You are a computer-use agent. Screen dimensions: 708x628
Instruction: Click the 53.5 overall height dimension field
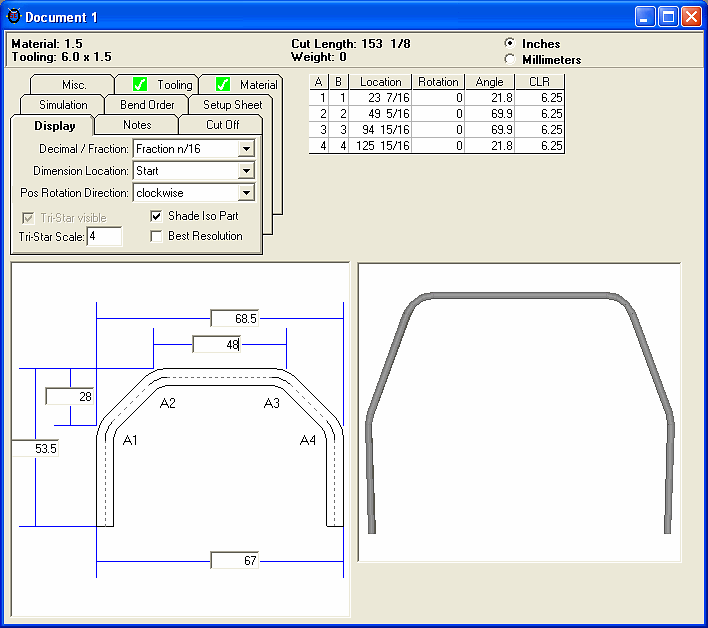[35, 449]
